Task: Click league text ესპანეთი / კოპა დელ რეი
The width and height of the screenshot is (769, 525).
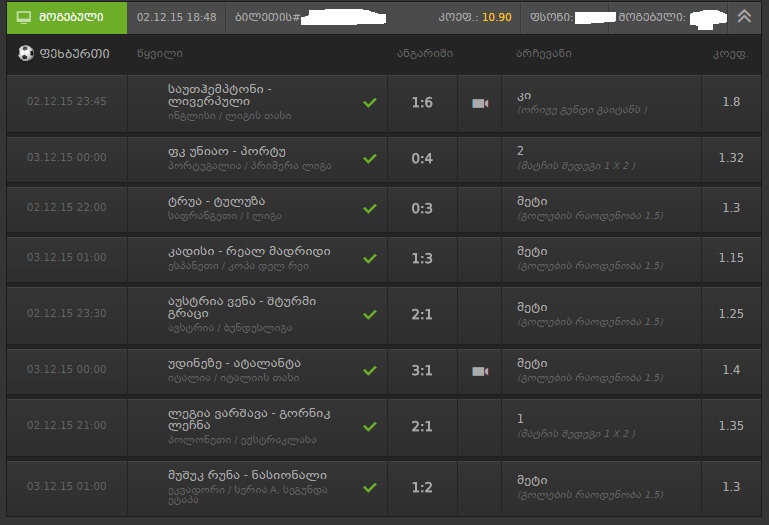Action: pos(238,266)
